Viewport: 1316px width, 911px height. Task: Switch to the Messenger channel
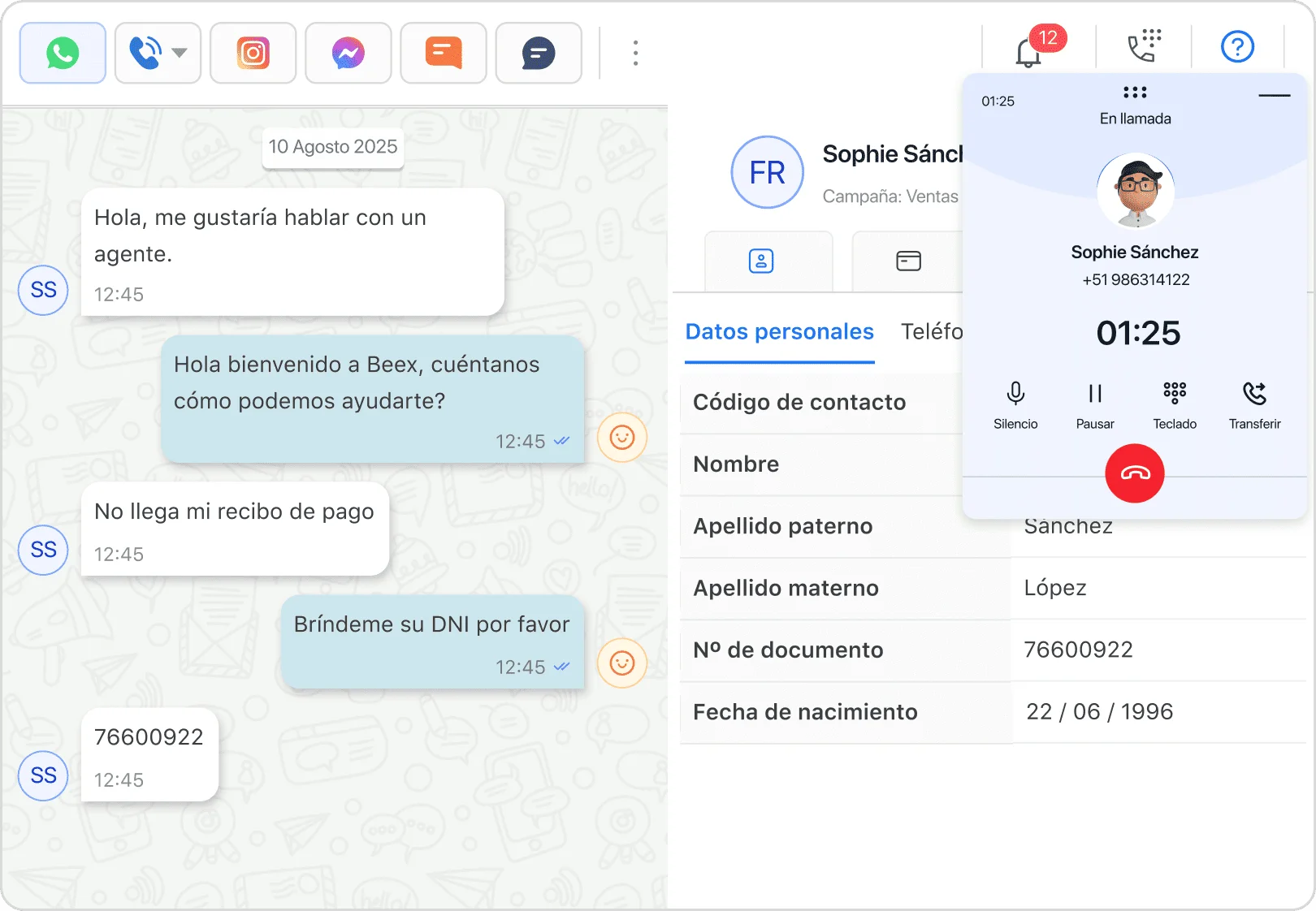click(348, 54)
